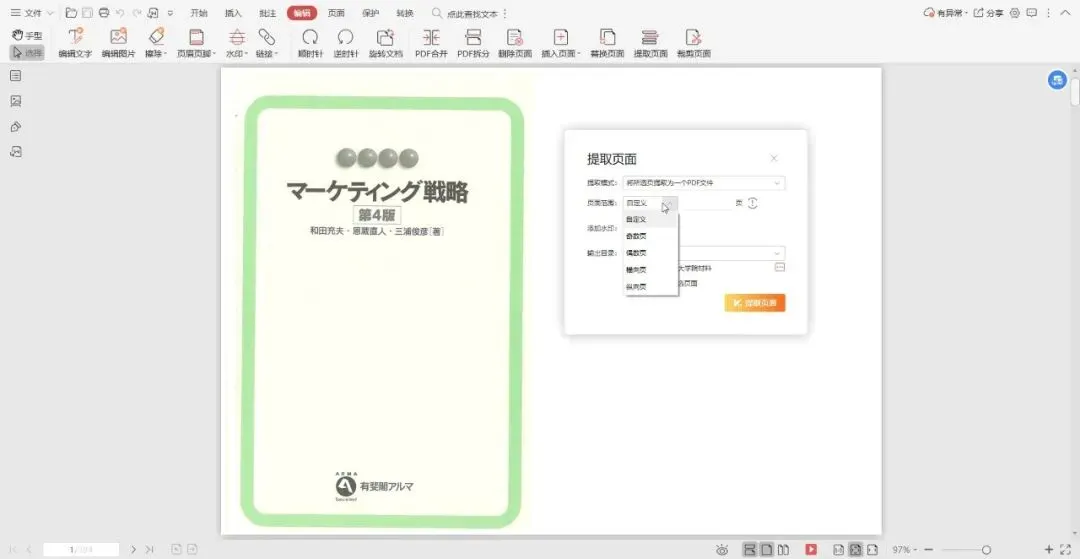Viewport: 1080px width, 559px height.
Task: Select 纵向页 portrait pages option
Action: pos(651,286)
